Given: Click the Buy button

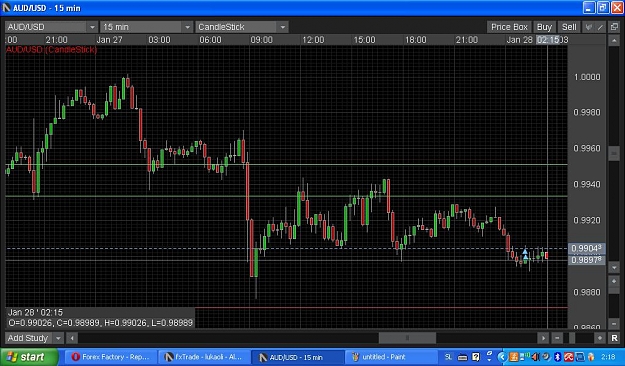Looking at the screenshot, I should click(x=544, y=27).
